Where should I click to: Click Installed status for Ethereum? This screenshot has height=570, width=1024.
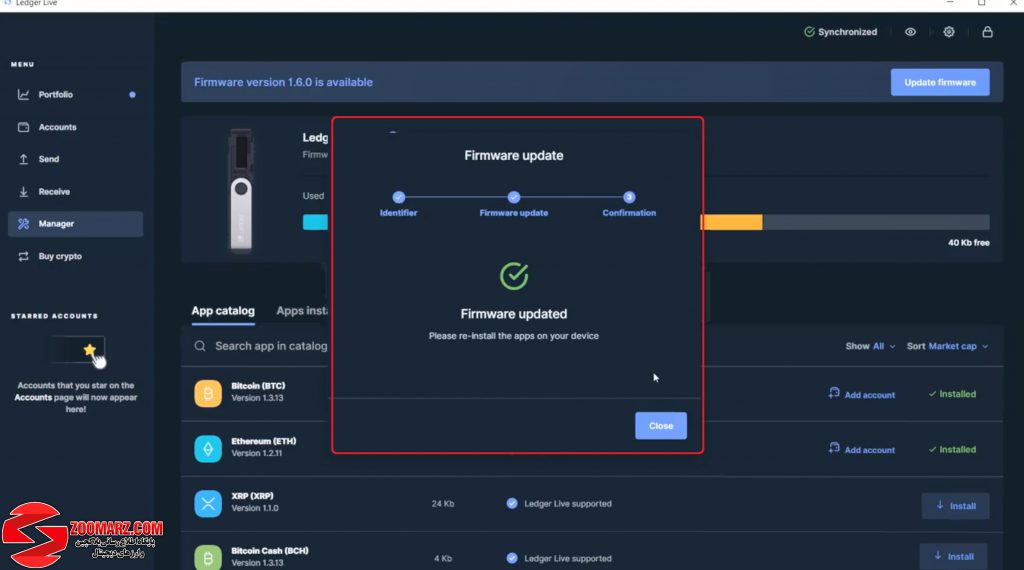pos(952,449)
